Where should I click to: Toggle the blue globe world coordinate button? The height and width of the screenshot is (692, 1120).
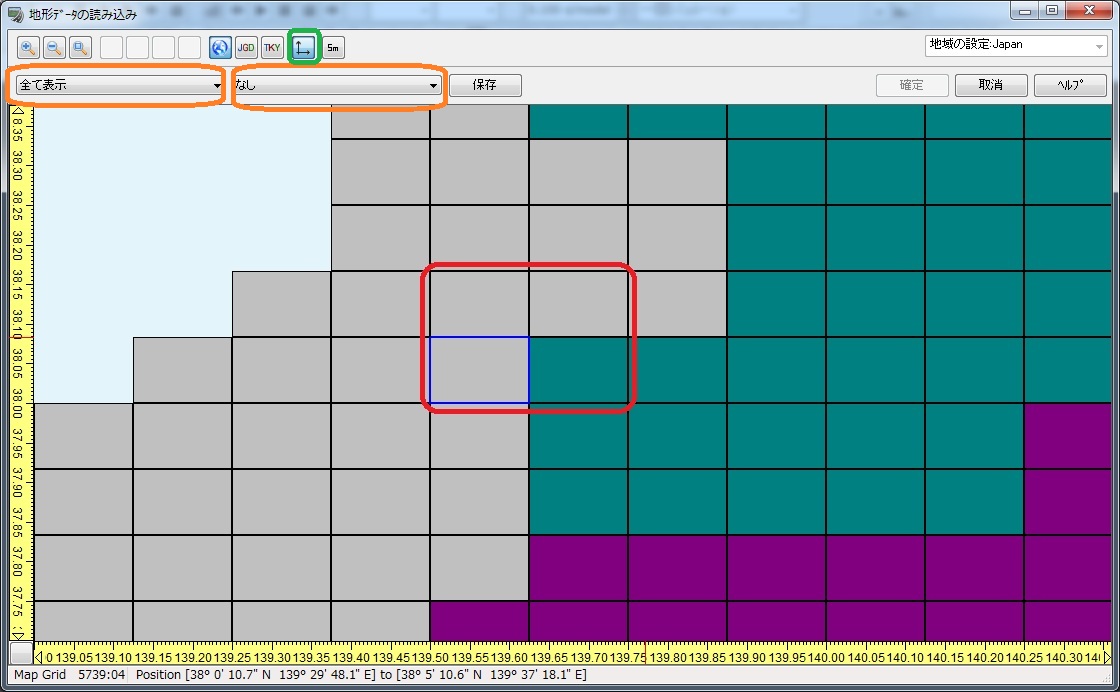(220, 48)
